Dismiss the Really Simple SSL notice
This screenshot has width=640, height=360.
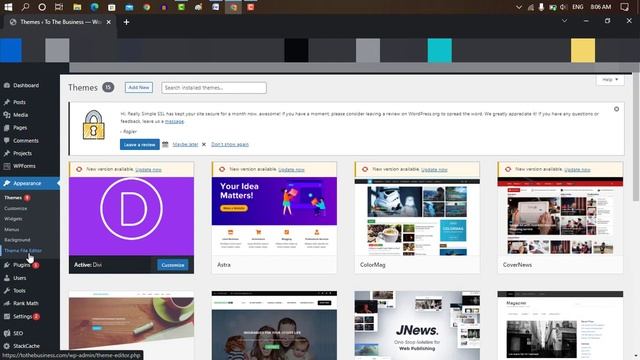pos(616,109)
